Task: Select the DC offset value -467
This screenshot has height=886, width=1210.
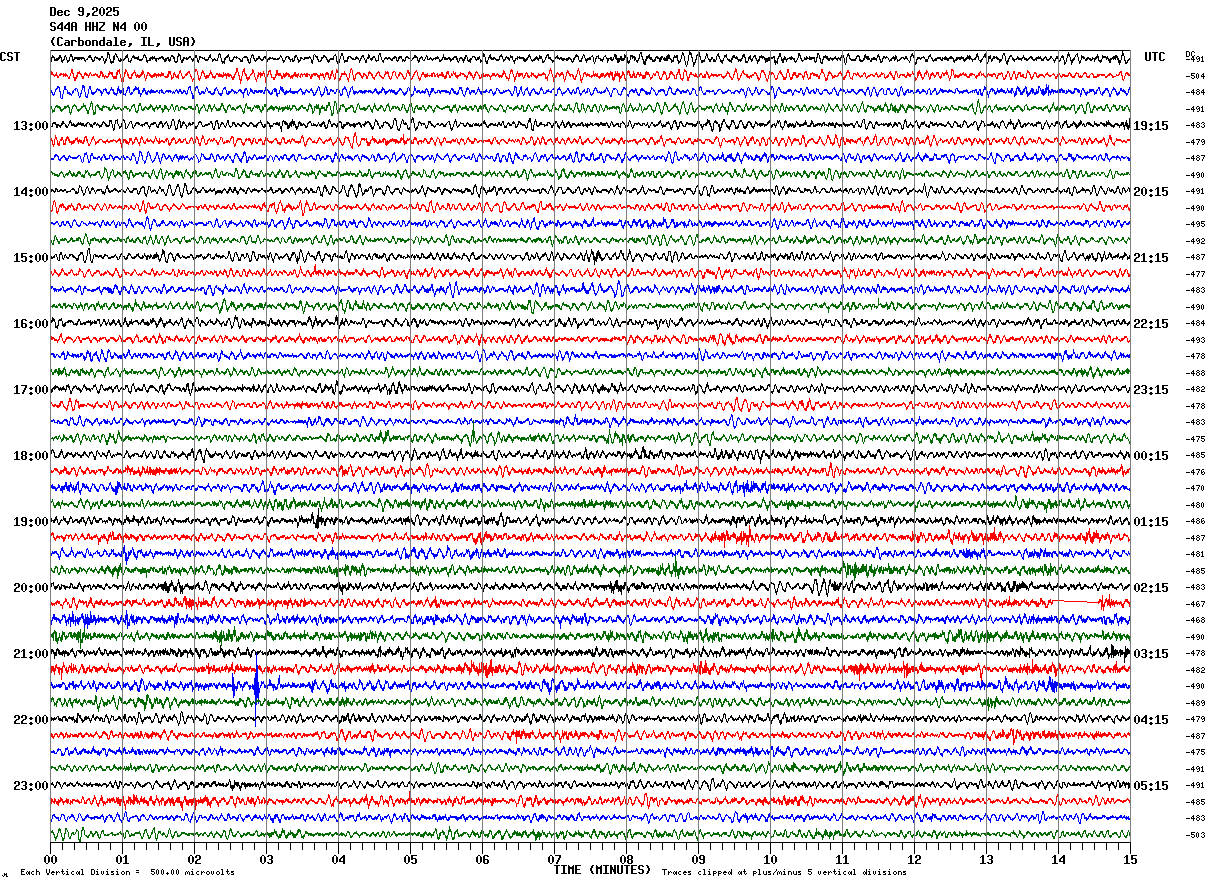Action: (1196, 604)
